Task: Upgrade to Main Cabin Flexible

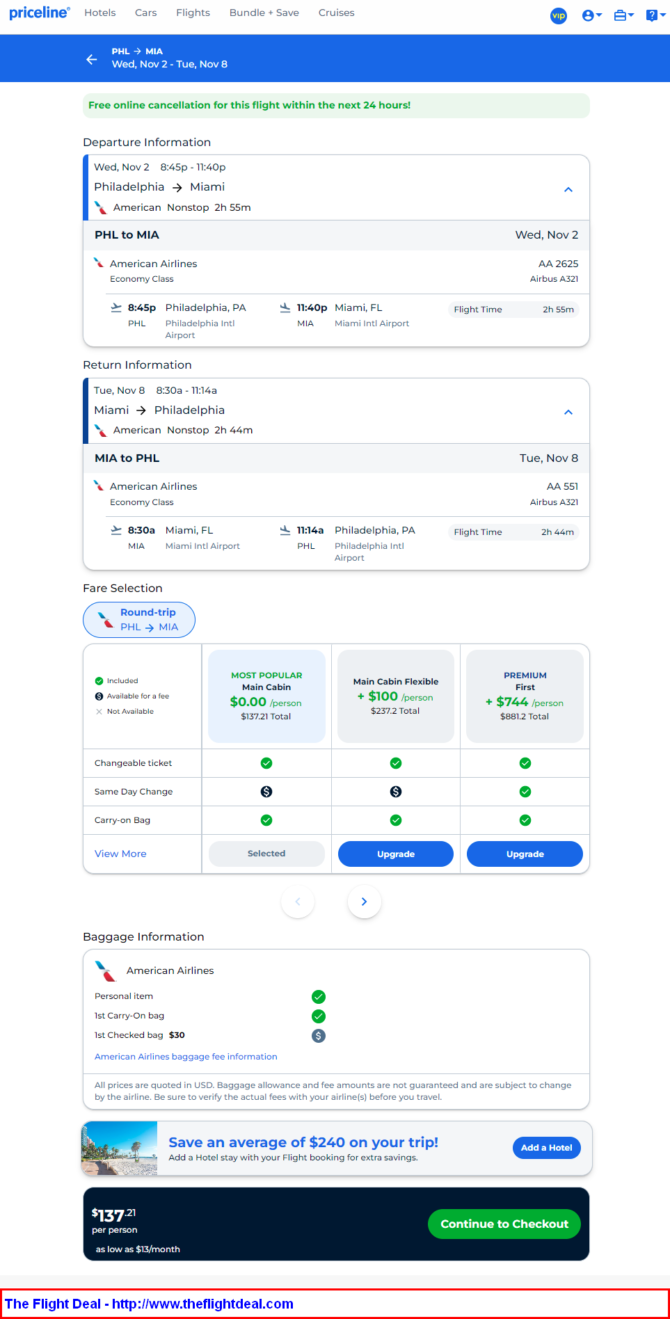Action: click(x=396, y=854)
